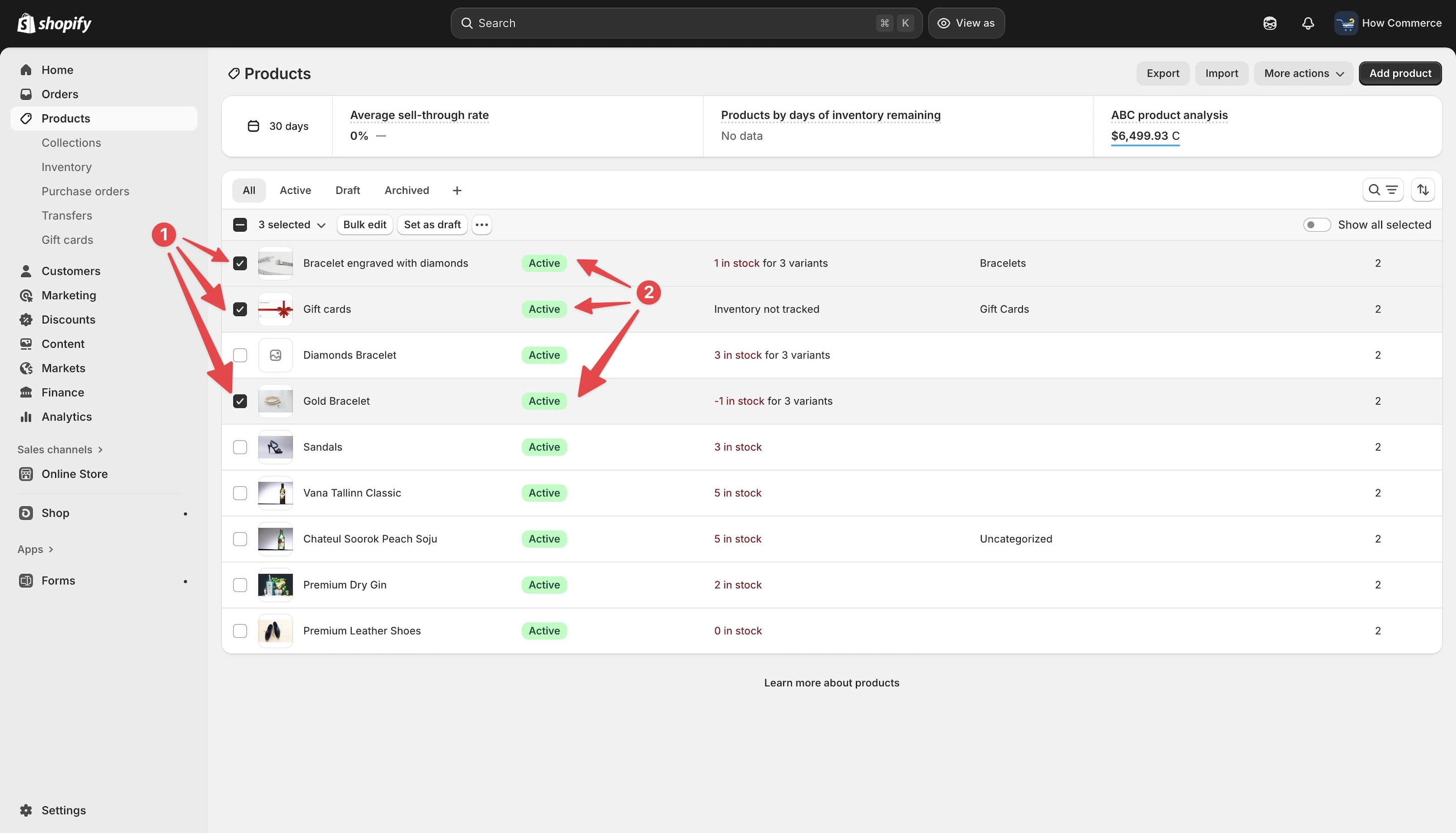Click the Search input field

point(686,23)
